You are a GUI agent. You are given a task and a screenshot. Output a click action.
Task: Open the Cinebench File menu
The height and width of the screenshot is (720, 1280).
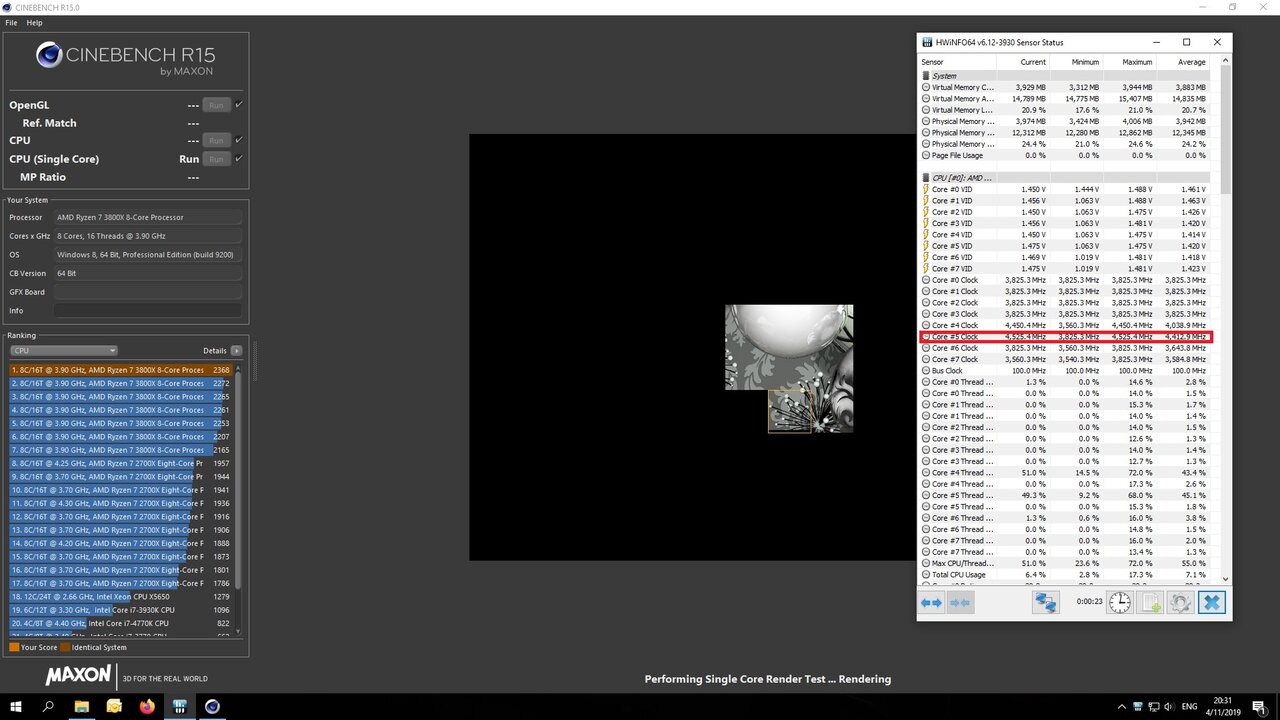pyautogui.click(x=11, y=22)
